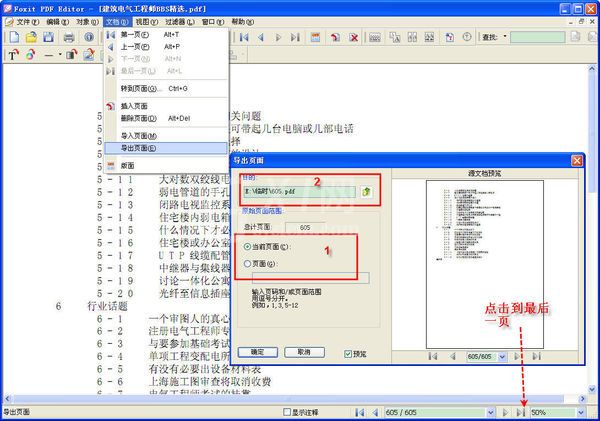This screenshot has height=421, width=600.
Task: Click the ruler toolbar icon
Action: 375,37
